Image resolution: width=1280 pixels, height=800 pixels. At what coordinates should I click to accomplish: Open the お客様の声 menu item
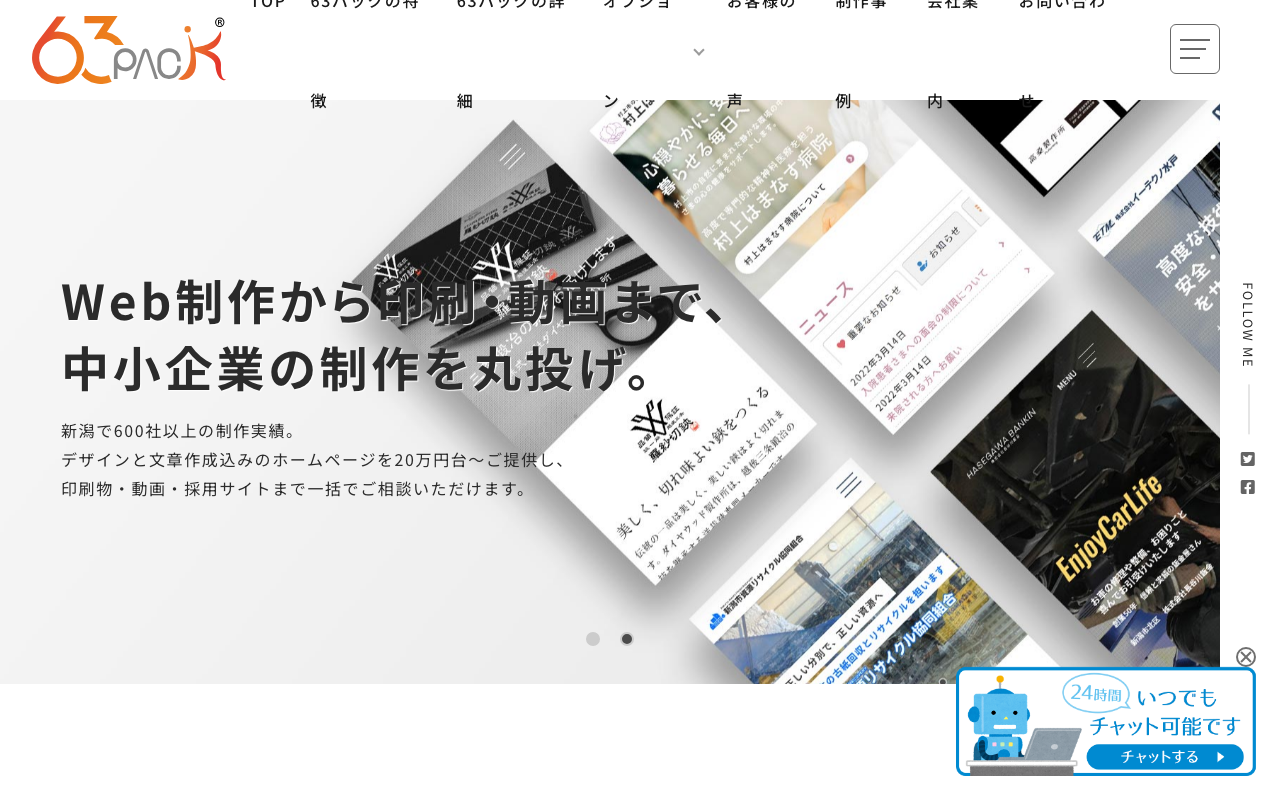[x=762, y=50]
